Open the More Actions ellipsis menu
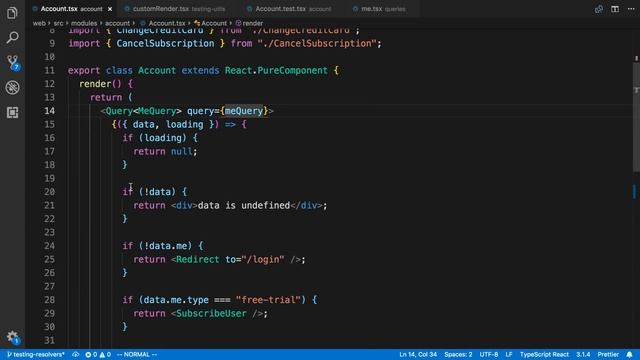The height and width of the screenshot is (360, 640). click(631, 9)
